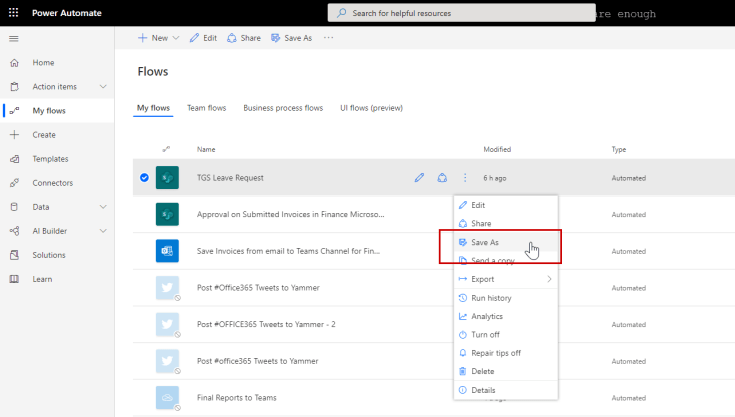Expand the Data section in sidebar

click(103, 207)
